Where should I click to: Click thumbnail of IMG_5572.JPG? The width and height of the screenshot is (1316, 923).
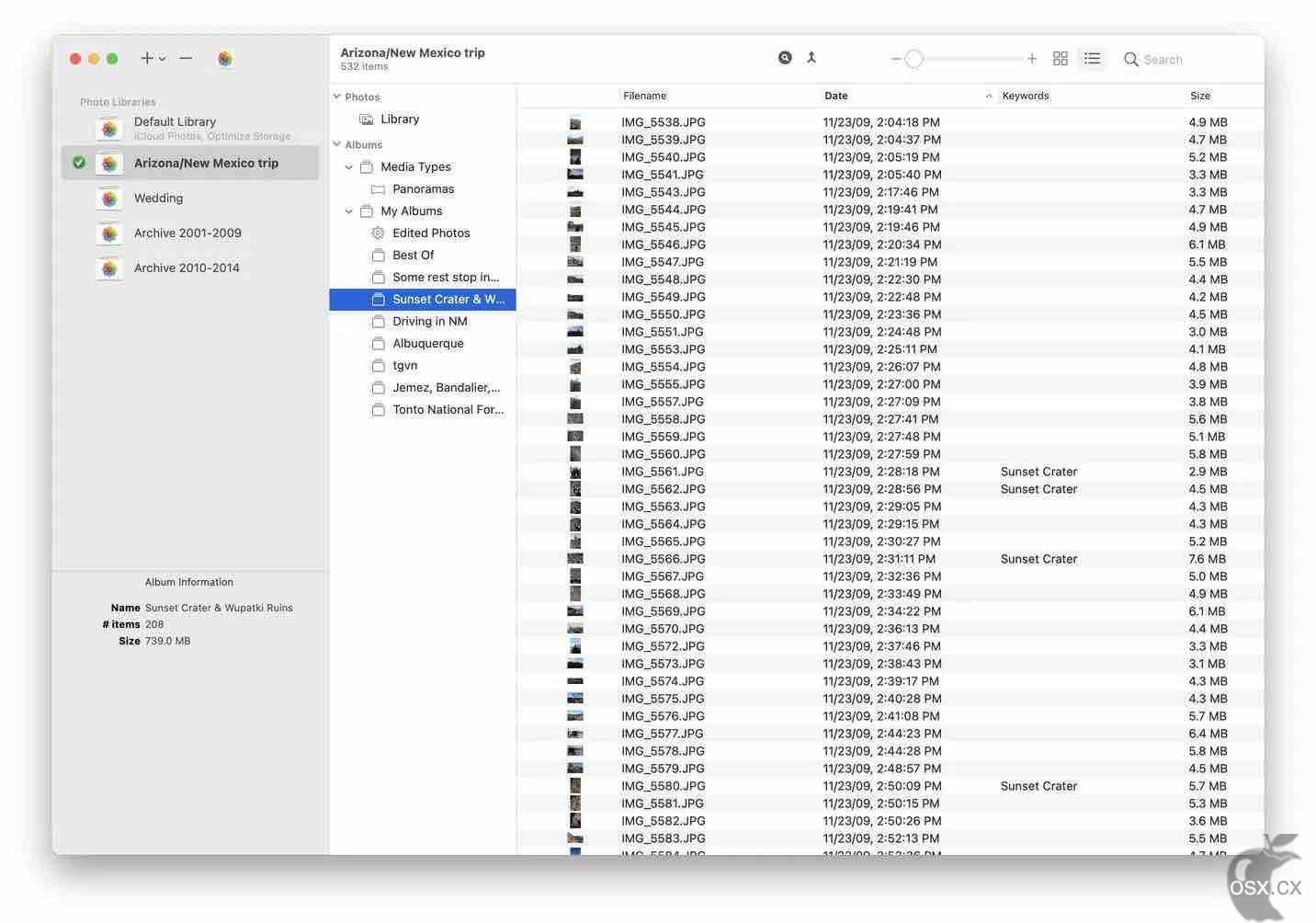575,646
